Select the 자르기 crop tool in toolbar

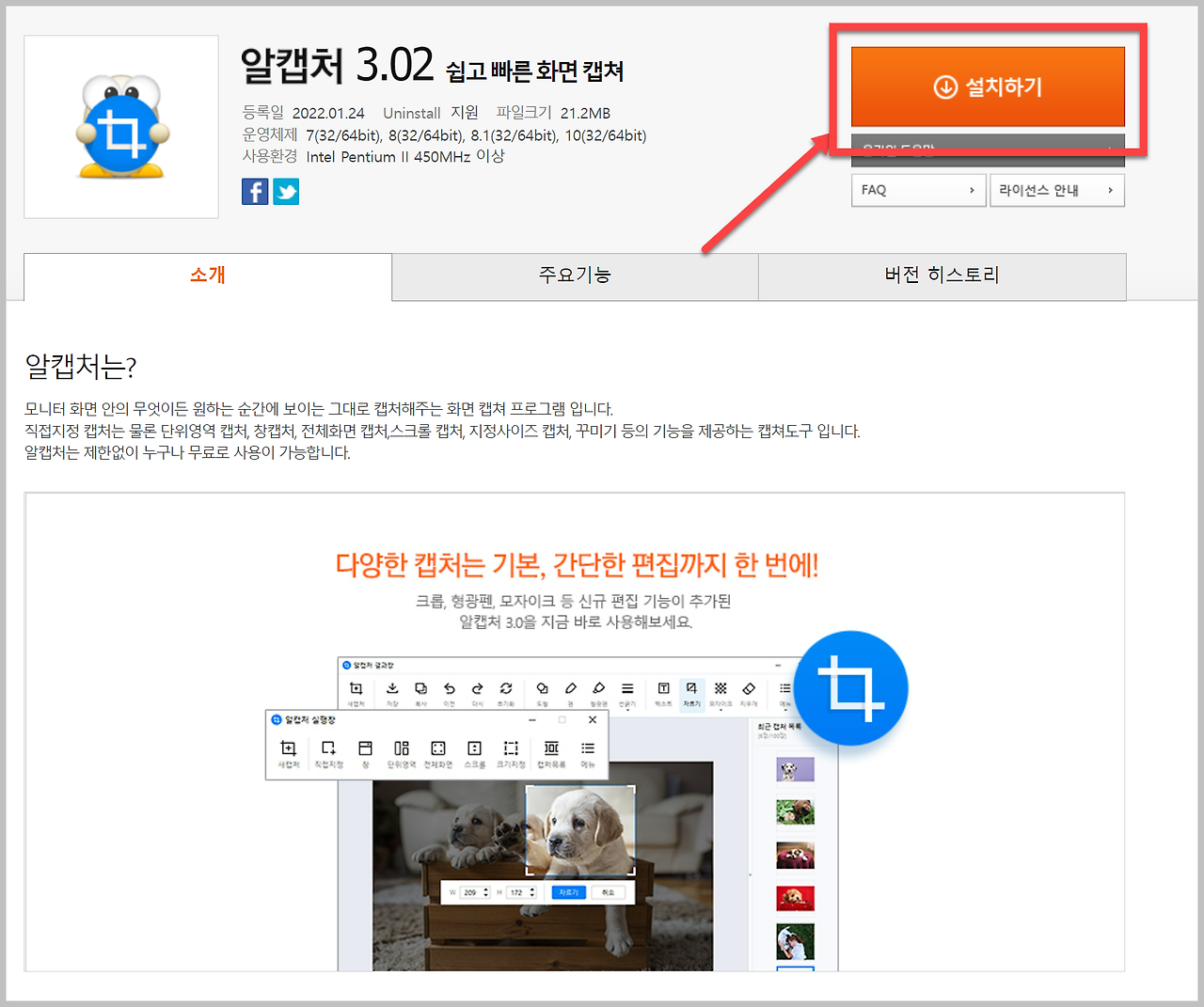tap(691, 693)
